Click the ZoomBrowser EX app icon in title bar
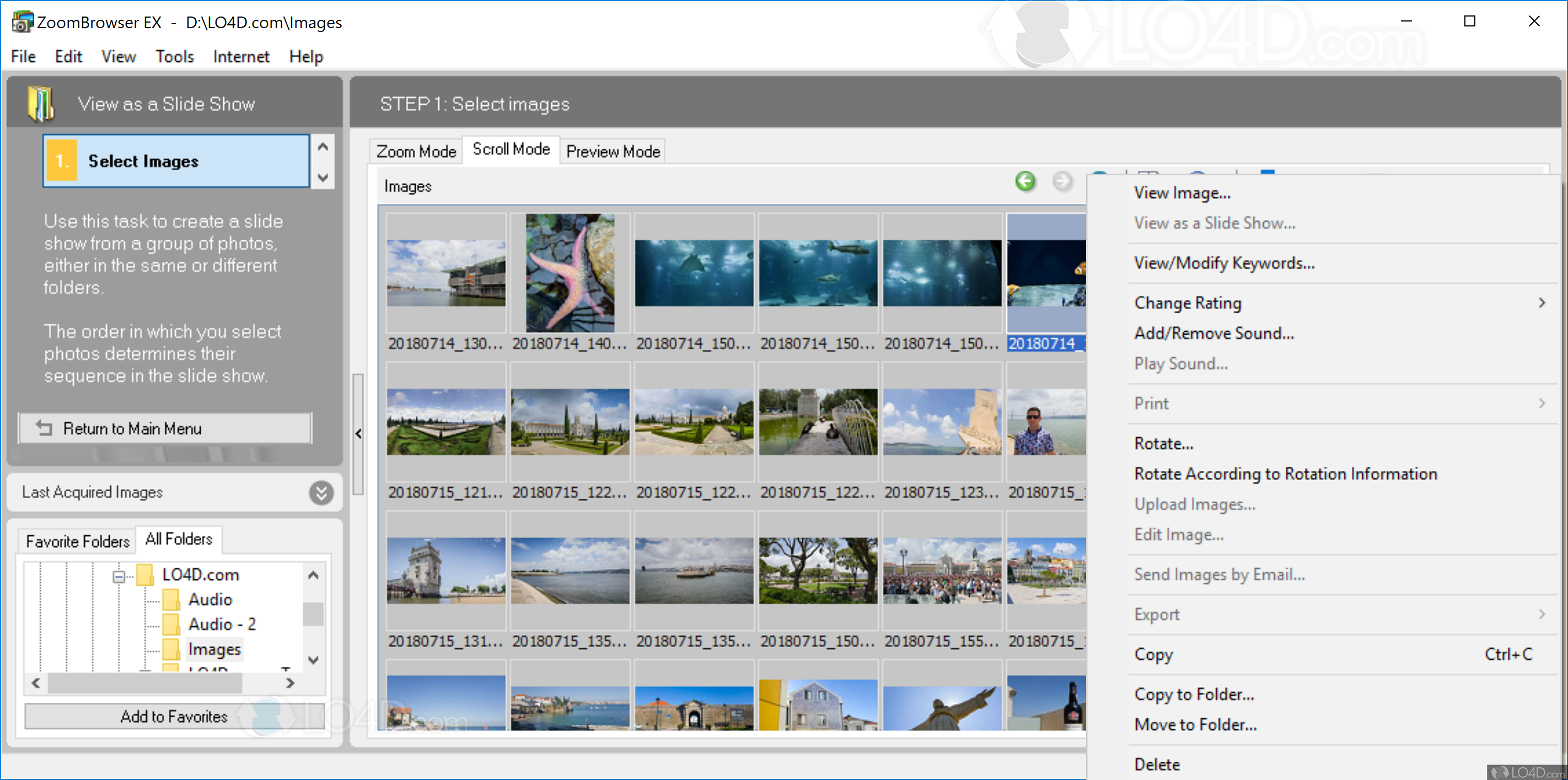Viewport: 1568px width, 780px height. click(22, 22)
